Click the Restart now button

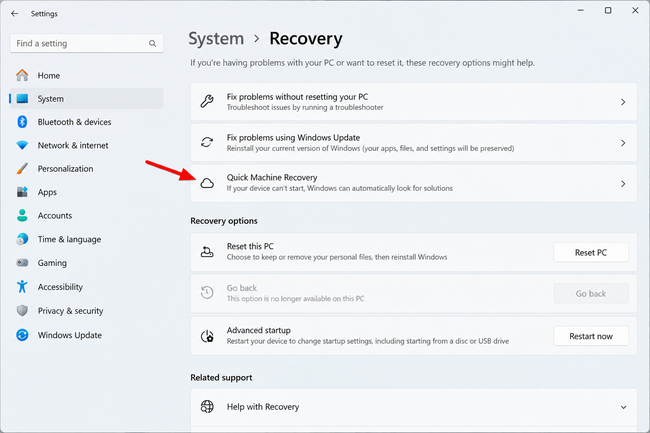click(591, 336)
